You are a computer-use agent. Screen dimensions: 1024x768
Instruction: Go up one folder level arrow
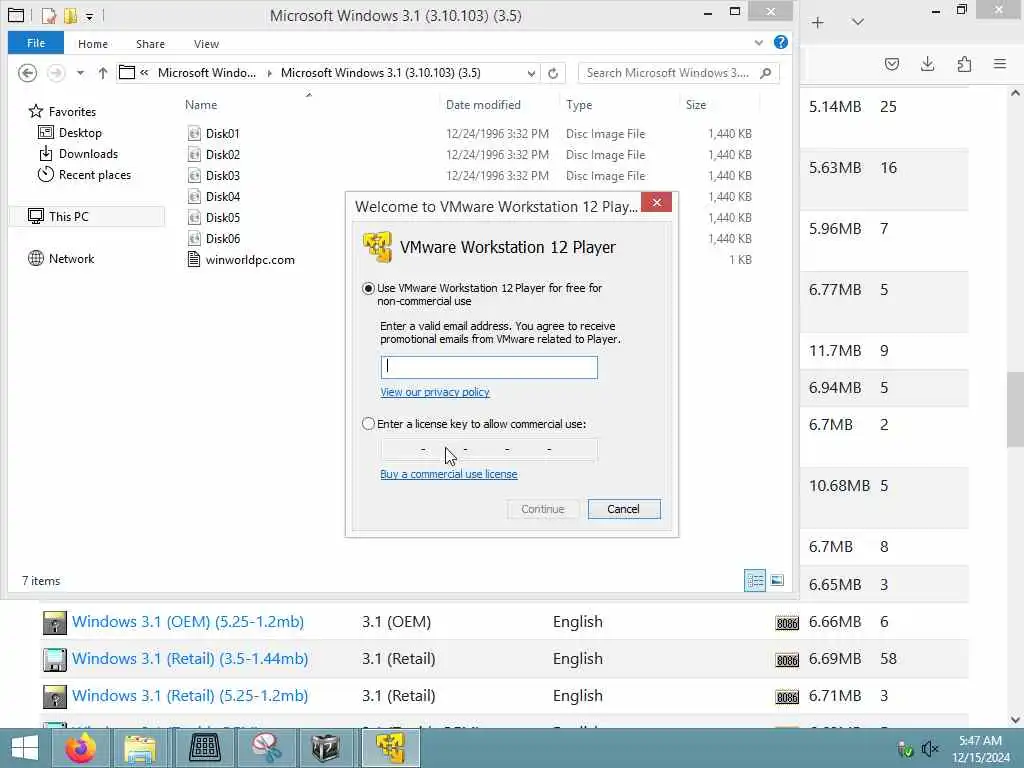click(103, 73)
